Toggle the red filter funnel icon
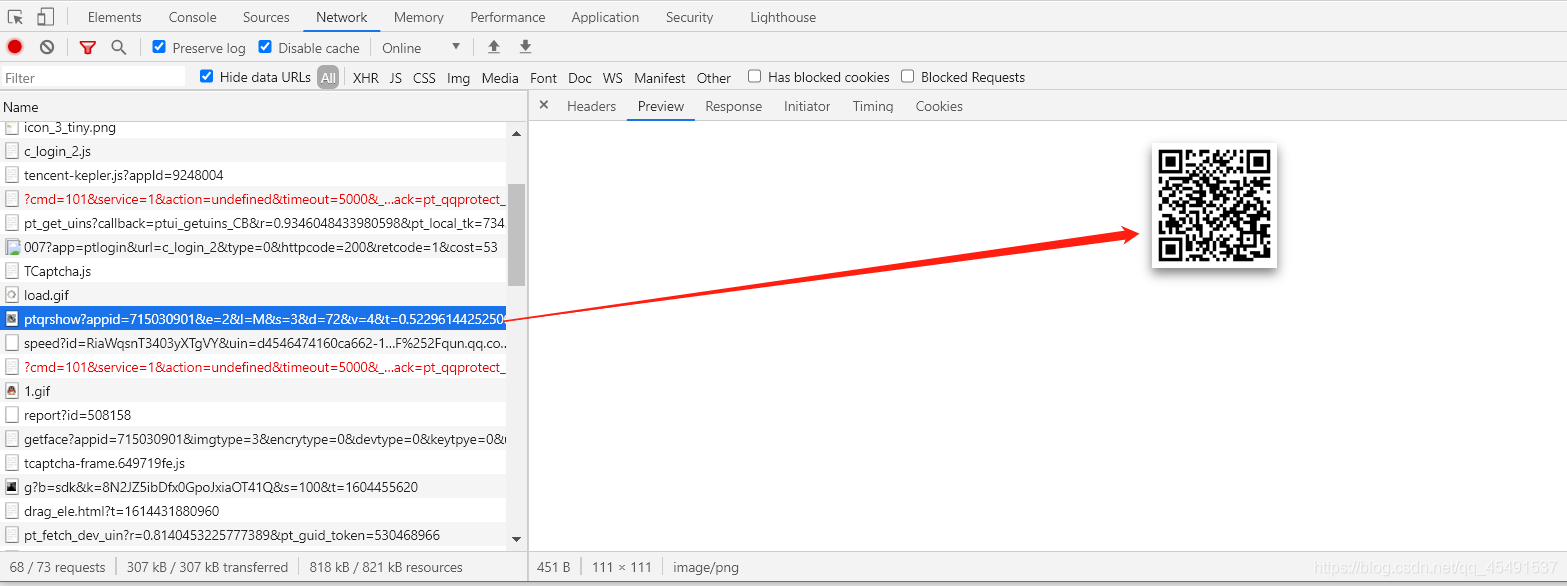 point(88,47)
